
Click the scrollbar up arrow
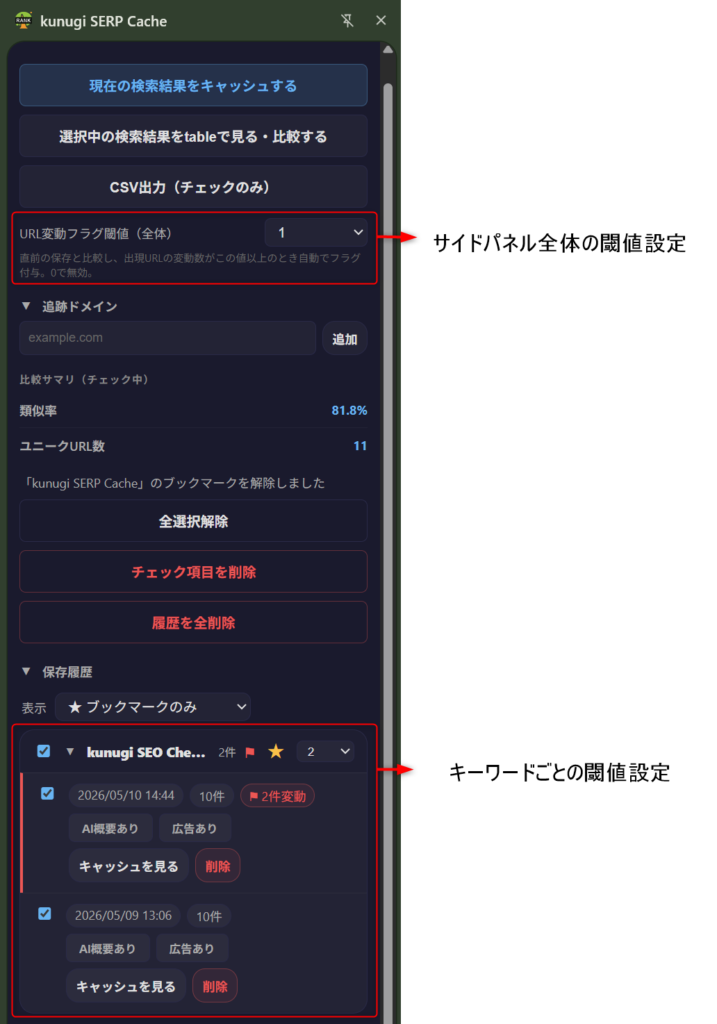[388, 50]
